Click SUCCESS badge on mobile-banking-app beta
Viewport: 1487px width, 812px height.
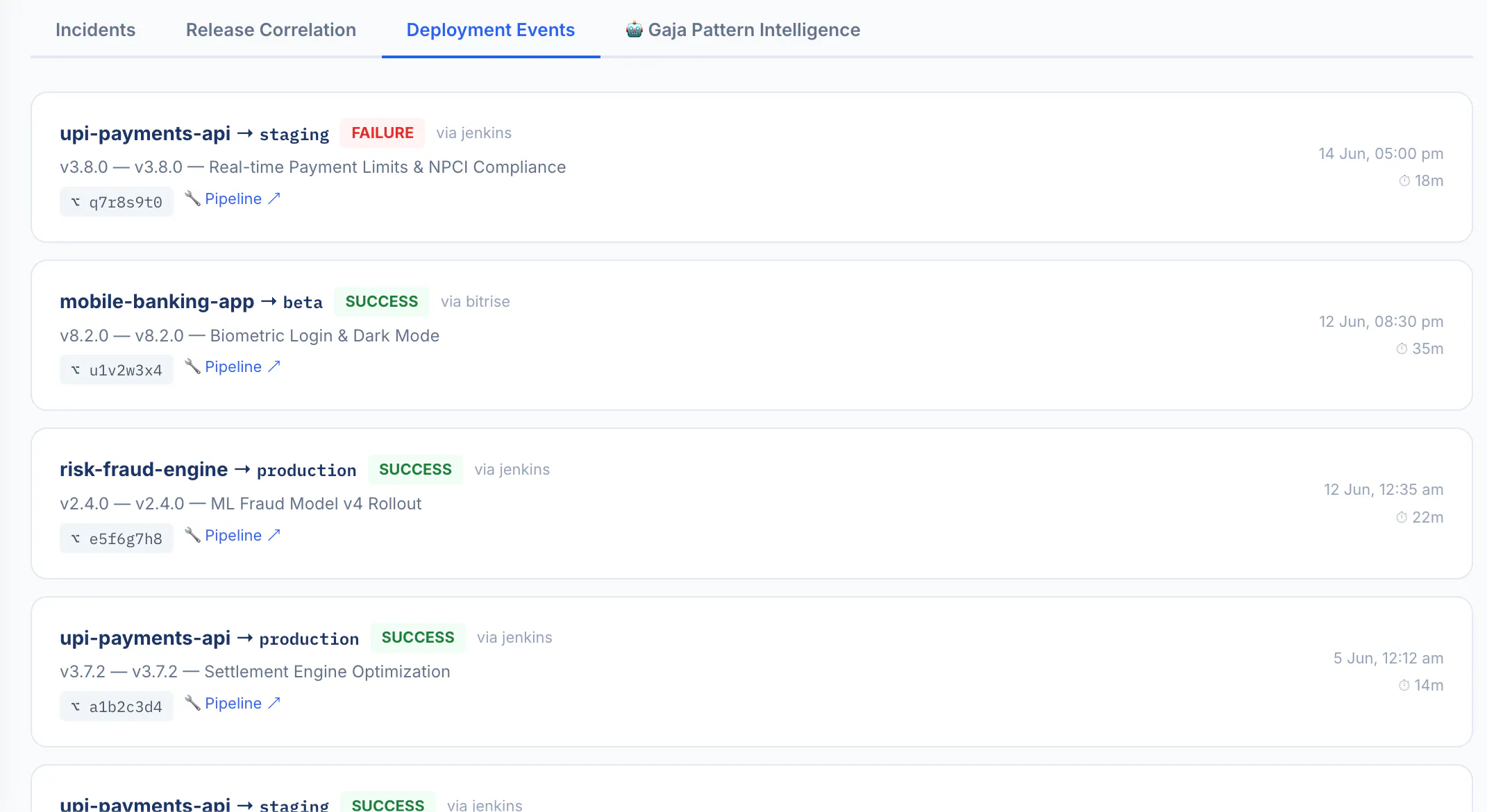click(x=382, y=301)
